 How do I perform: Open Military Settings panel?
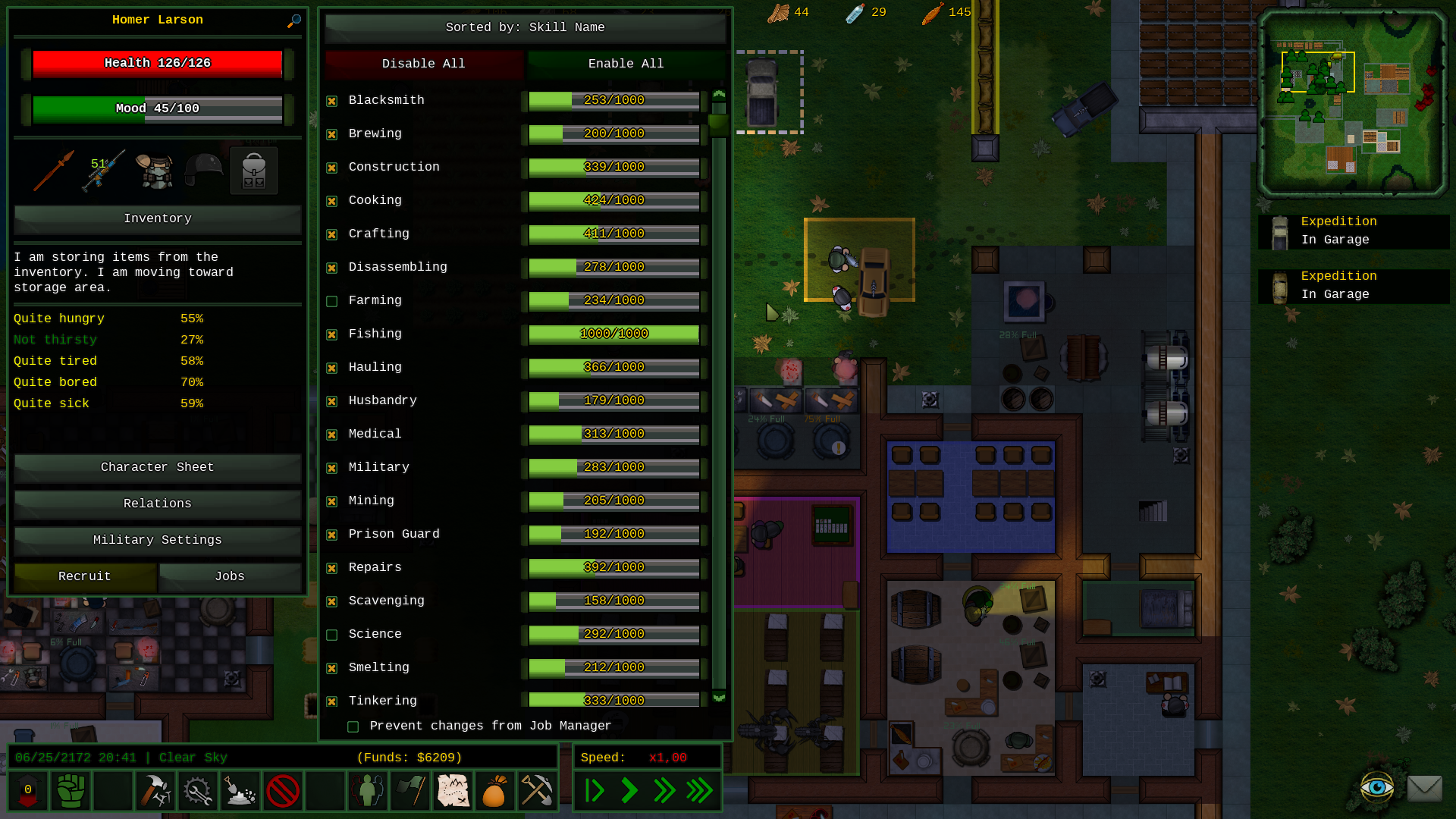pos(157,539)
